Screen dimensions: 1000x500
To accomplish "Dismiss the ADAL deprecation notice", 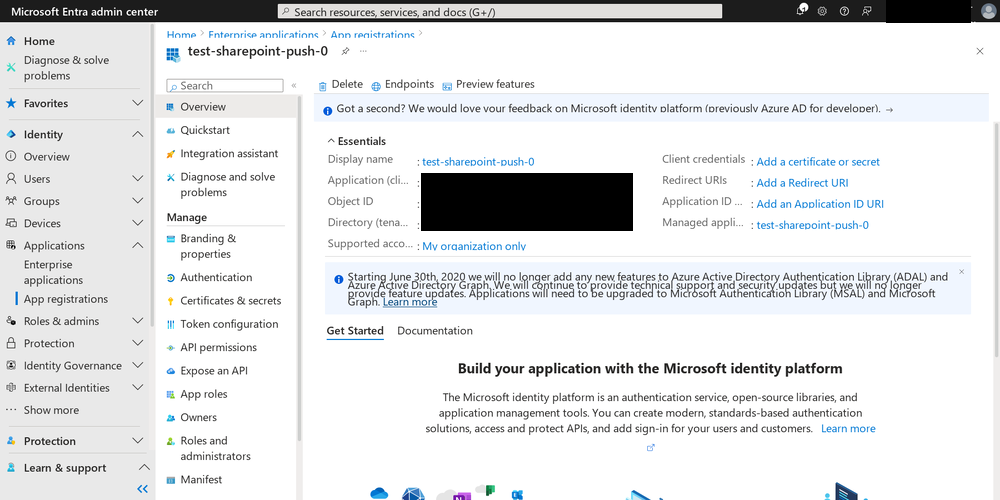I will [x=962, y=272].
